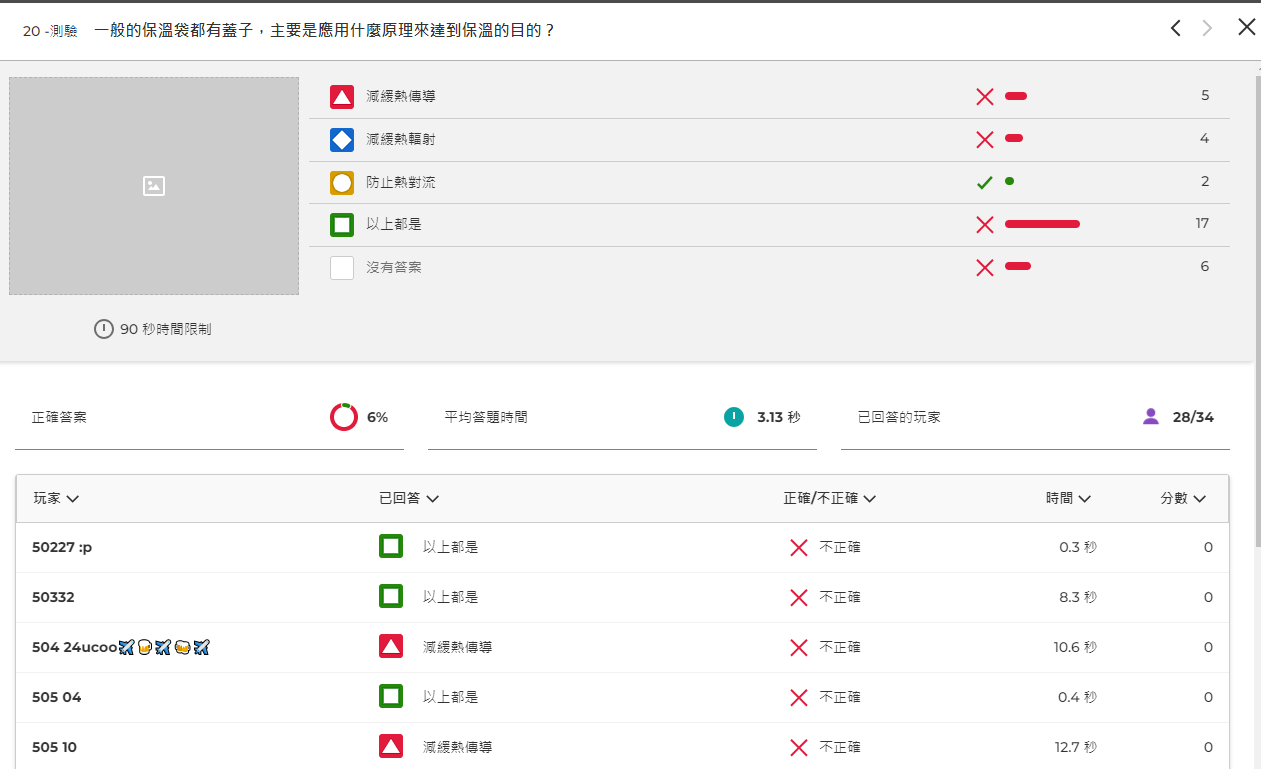Select player name 505 10
This screenshot has height=769, width=1261.
(x=55, y=747)
